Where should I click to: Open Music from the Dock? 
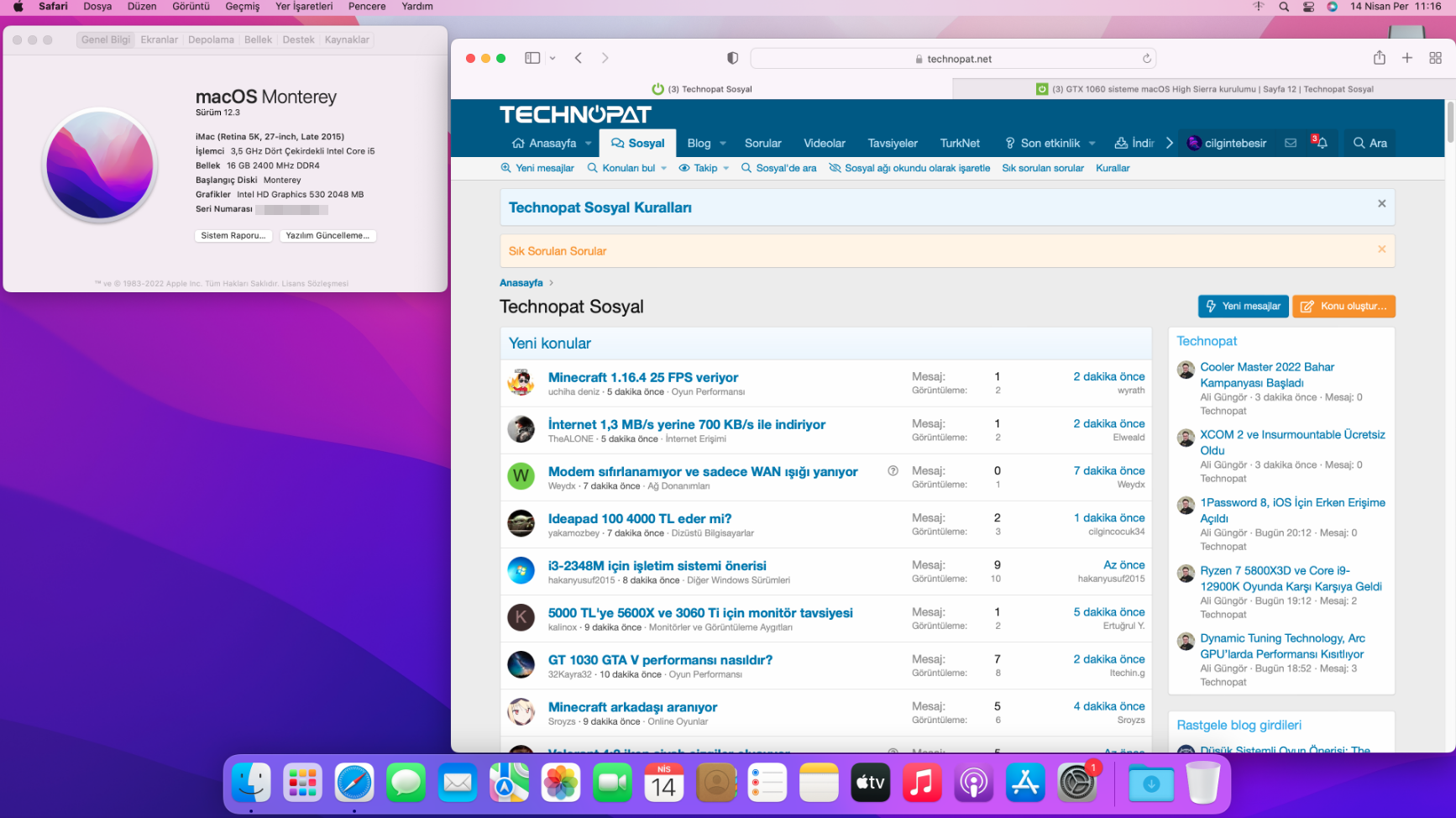921,783
